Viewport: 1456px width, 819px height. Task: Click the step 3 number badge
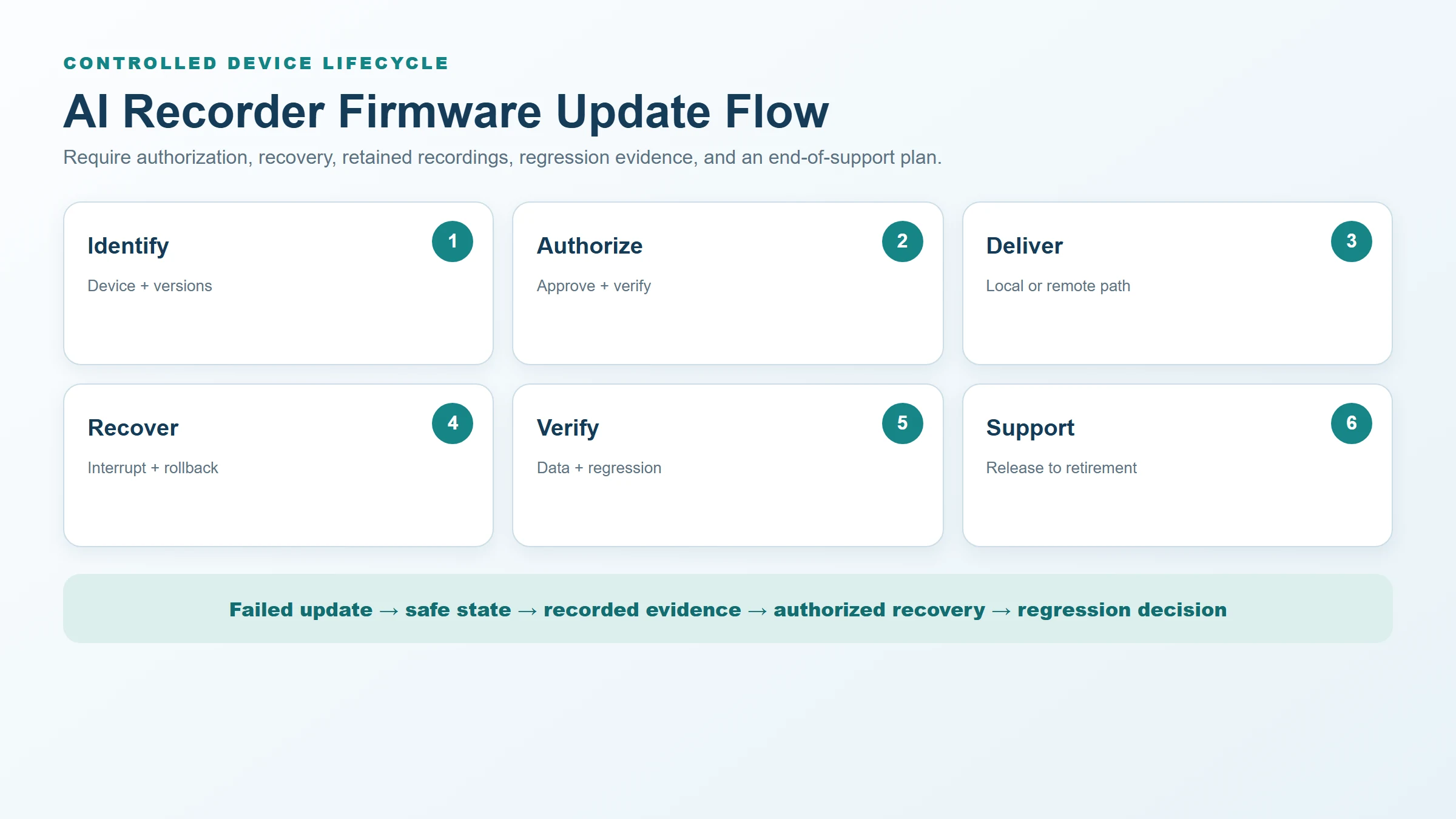pyautogui.click(x=1352, y=241)
